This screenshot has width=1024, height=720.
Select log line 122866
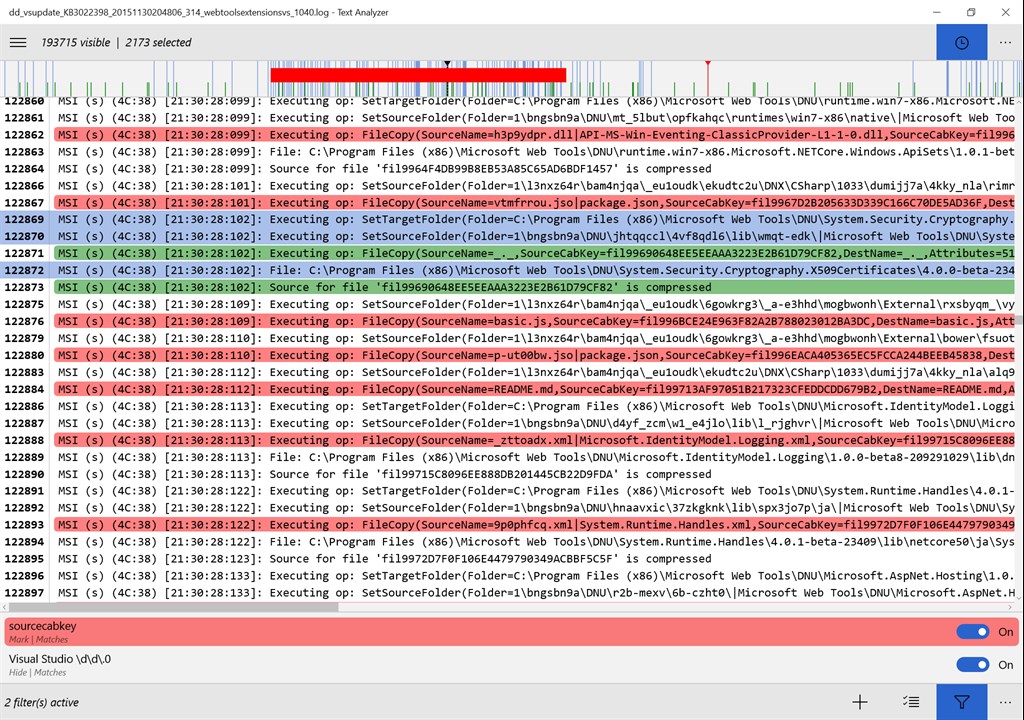(x=509, y=186)
